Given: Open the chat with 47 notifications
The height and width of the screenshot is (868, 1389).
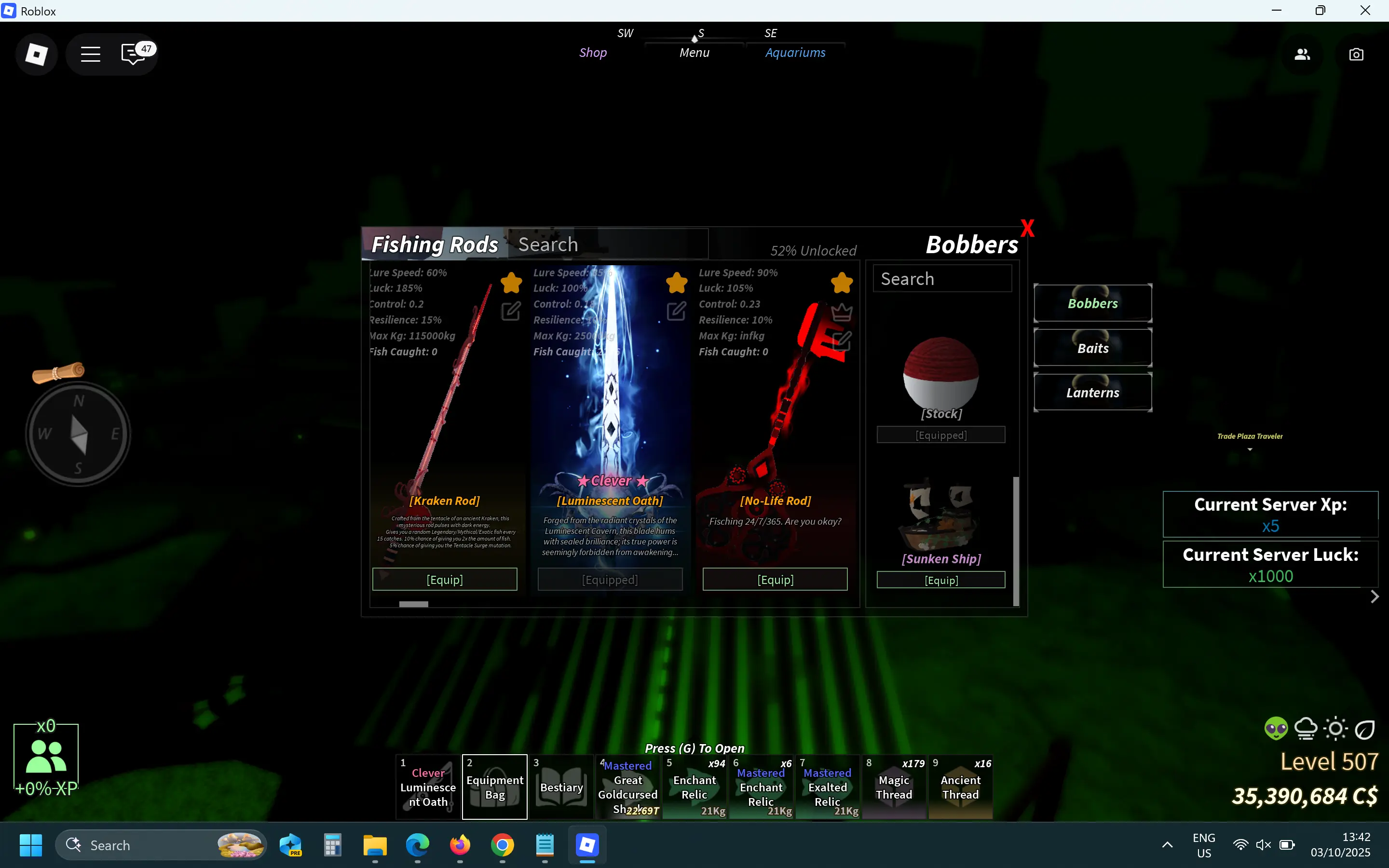Looking at the screenshot, I should [133, 54].
